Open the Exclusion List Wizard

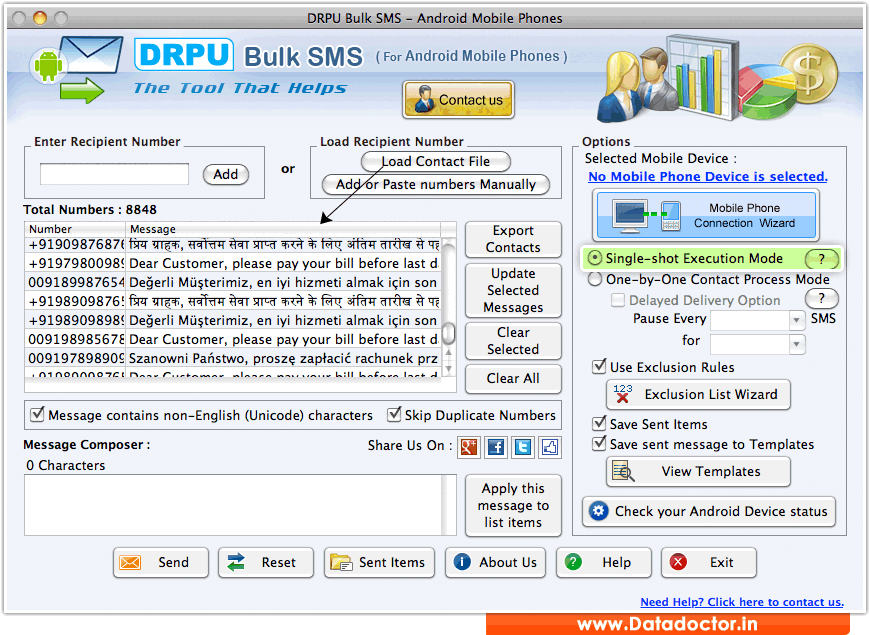click(698, 394)
